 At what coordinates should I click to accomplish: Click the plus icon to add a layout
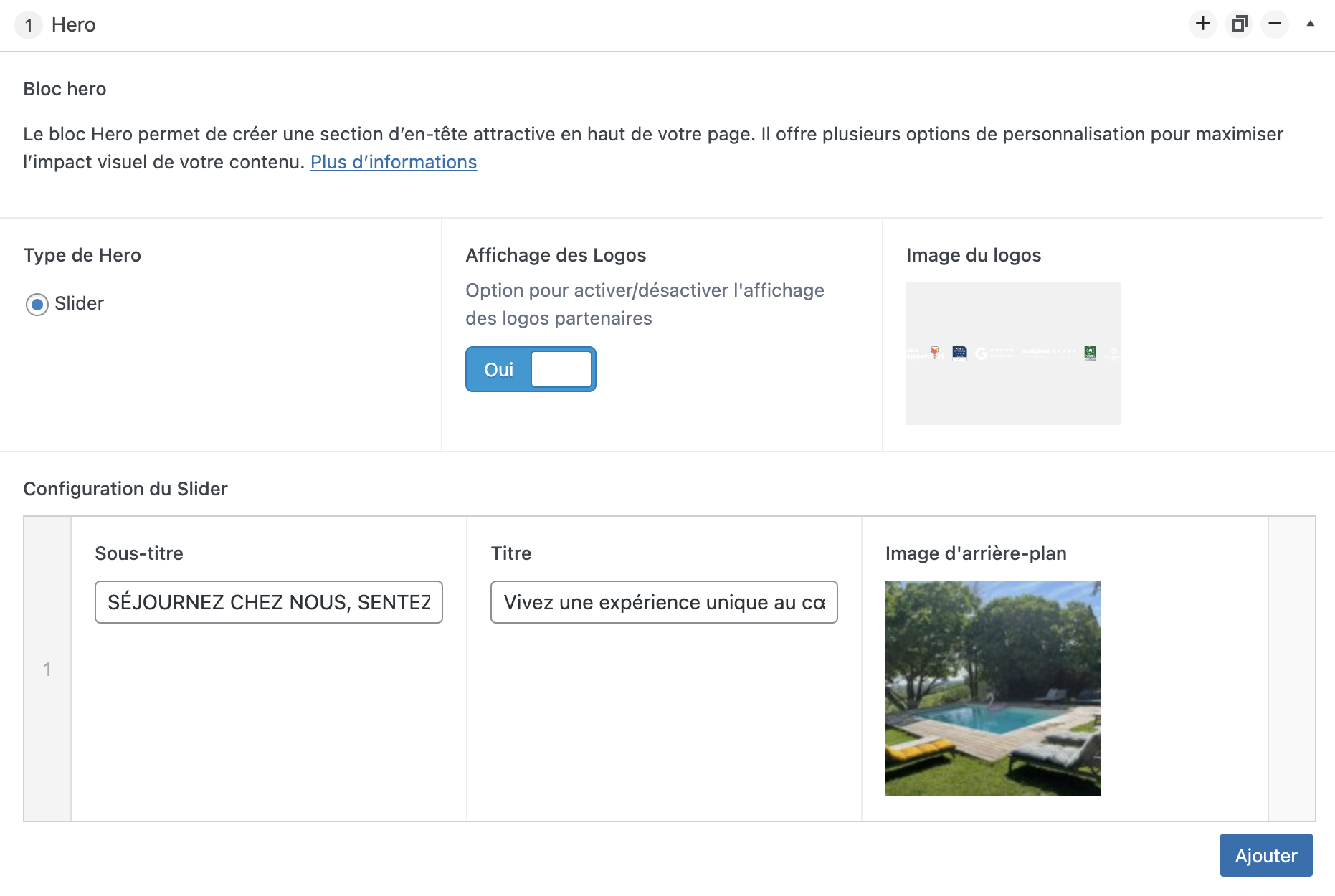pos(1203,24)
